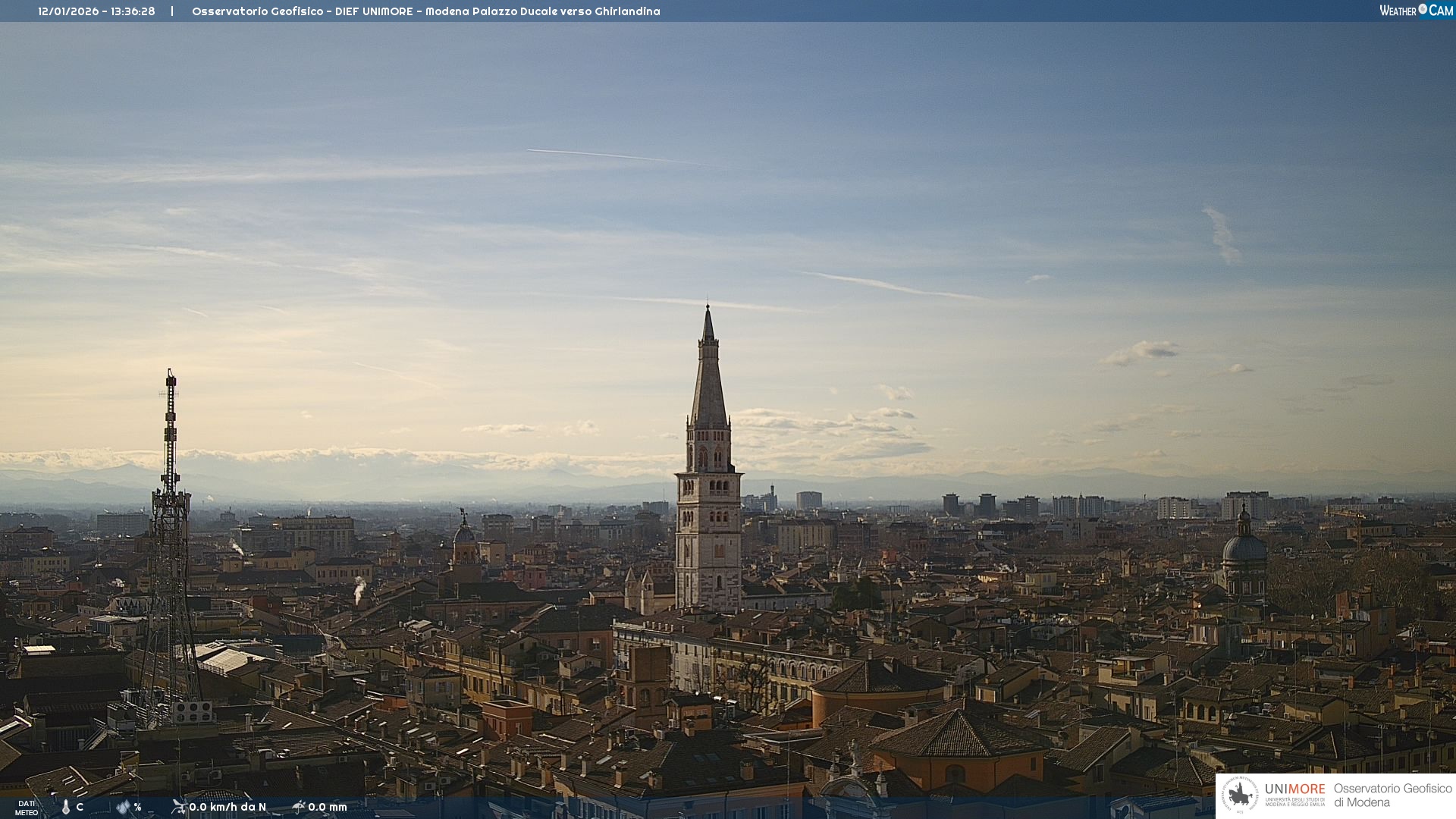Click the WeatherCam logo
This screenshot has width=1456, height=819.
[1416, 11]
